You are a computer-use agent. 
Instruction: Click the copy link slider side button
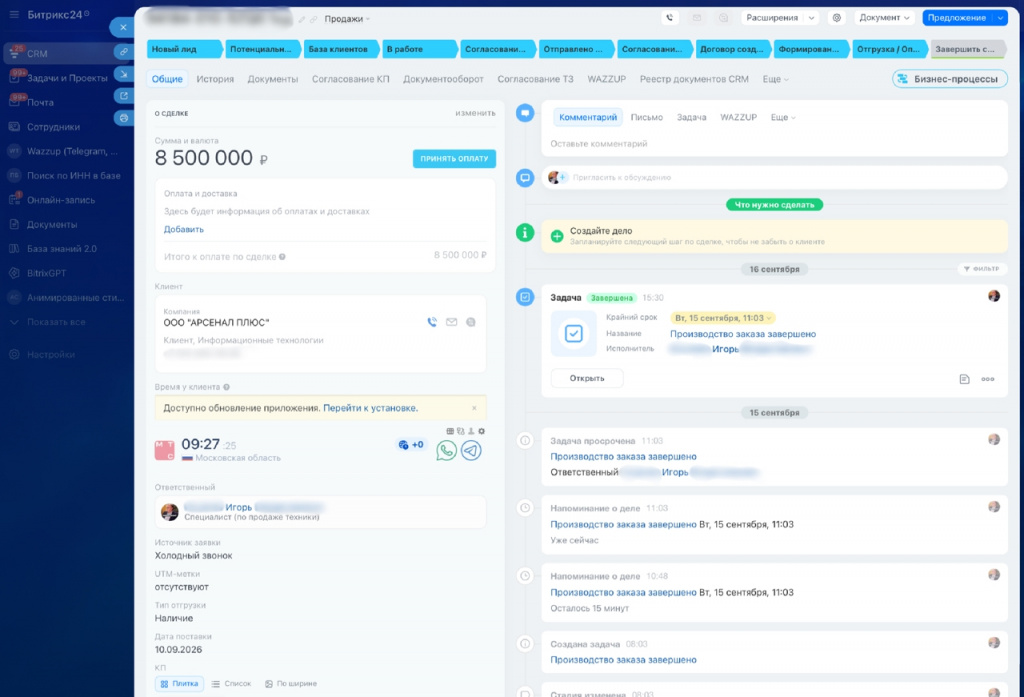tap(123, 52)
